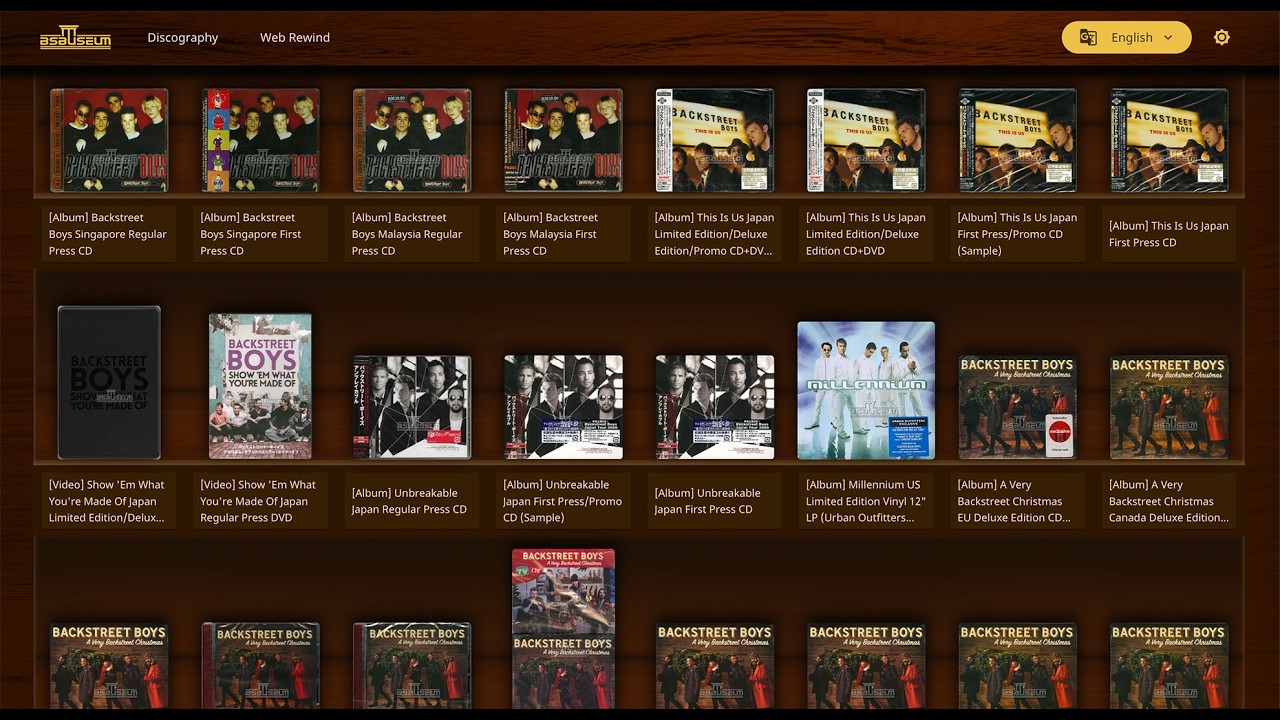Open This Is Us Japan First Press CD cover
Screen dimensions: 1280x720
tap(1169, 140)
